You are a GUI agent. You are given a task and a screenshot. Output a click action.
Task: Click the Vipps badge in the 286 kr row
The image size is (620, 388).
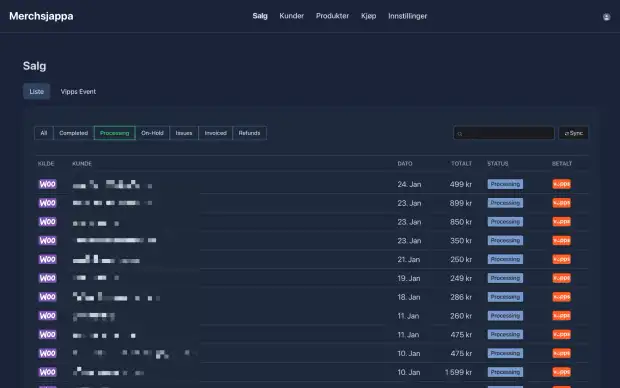[561, 297]
